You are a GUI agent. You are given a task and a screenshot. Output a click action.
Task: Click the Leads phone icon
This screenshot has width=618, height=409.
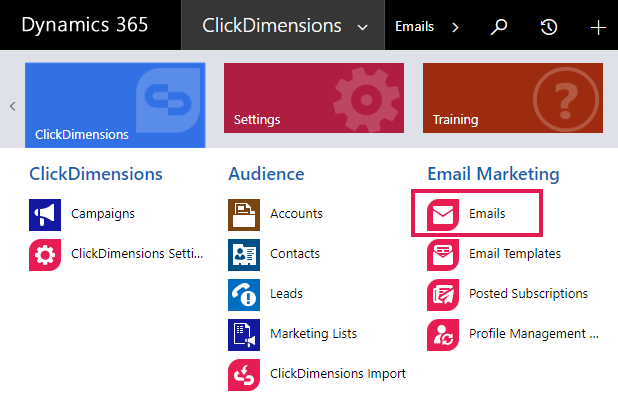pyautogui.click(x=244, y=295)
